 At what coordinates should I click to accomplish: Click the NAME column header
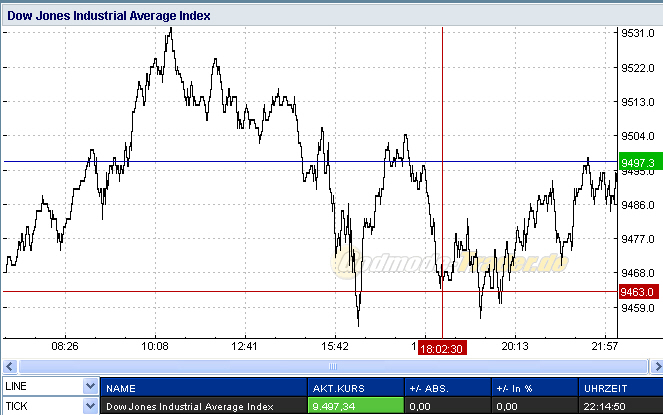click(204, 388)
